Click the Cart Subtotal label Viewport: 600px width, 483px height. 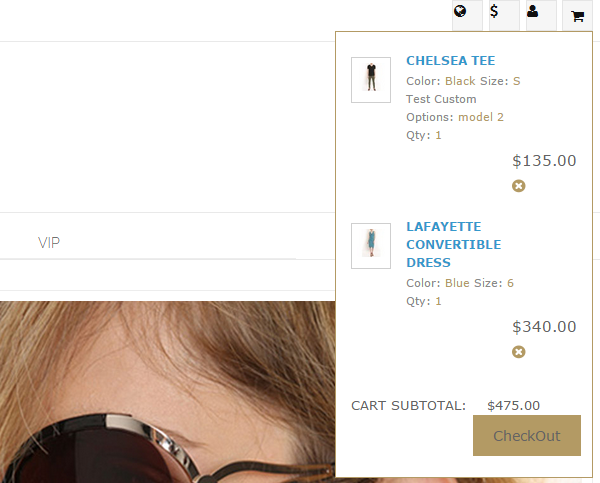[x=408, y=406]
